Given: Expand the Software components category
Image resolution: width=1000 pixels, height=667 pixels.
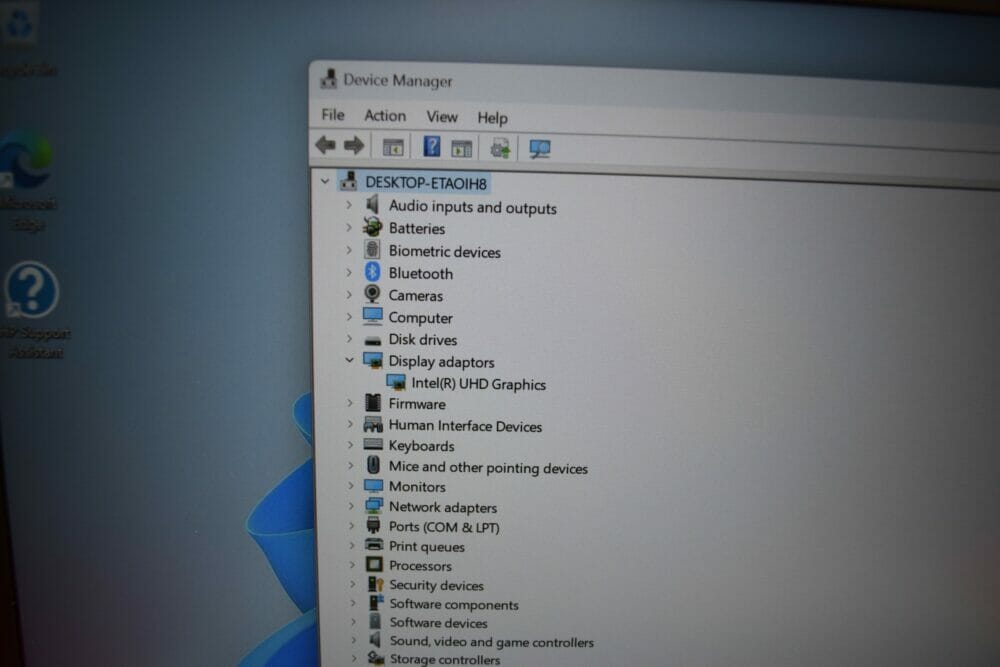Looking at the screenshot, I should click(x=353, y=603).
